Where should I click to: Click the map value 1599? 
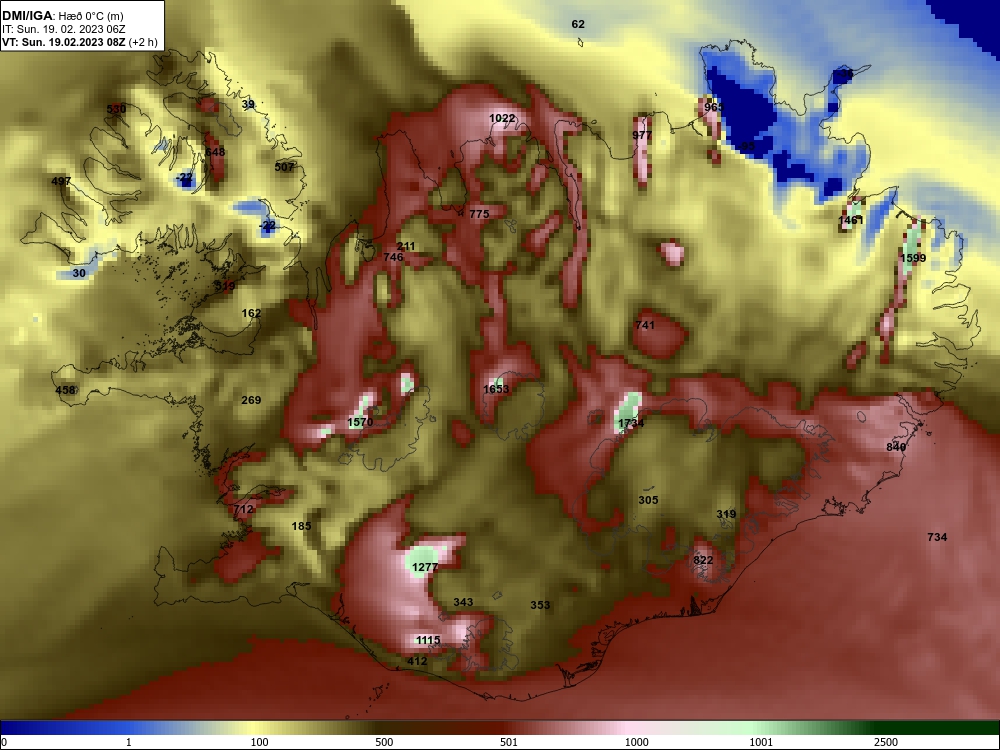point(913,258)
